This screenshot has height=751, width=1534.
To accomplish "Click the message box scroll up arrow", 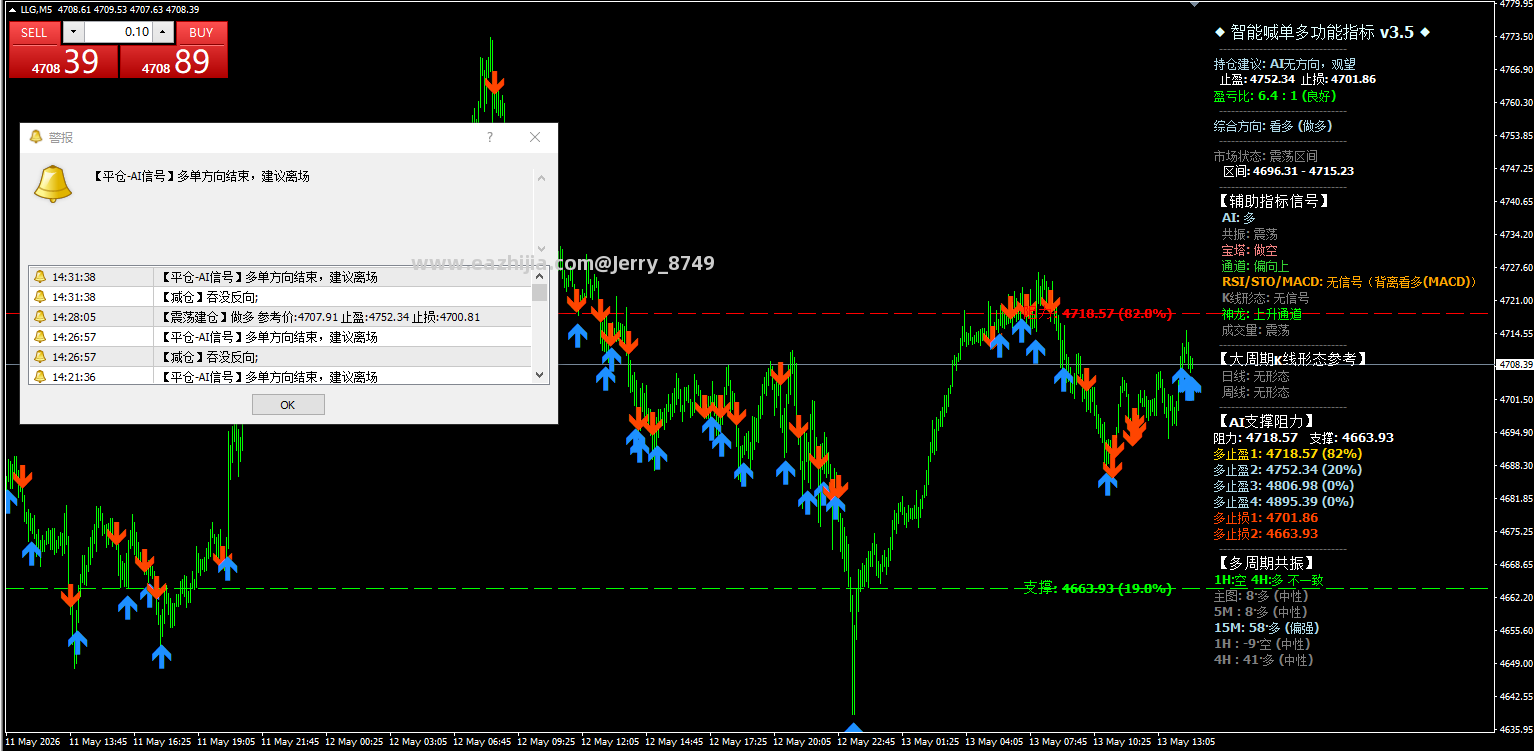I will [541, 178].
